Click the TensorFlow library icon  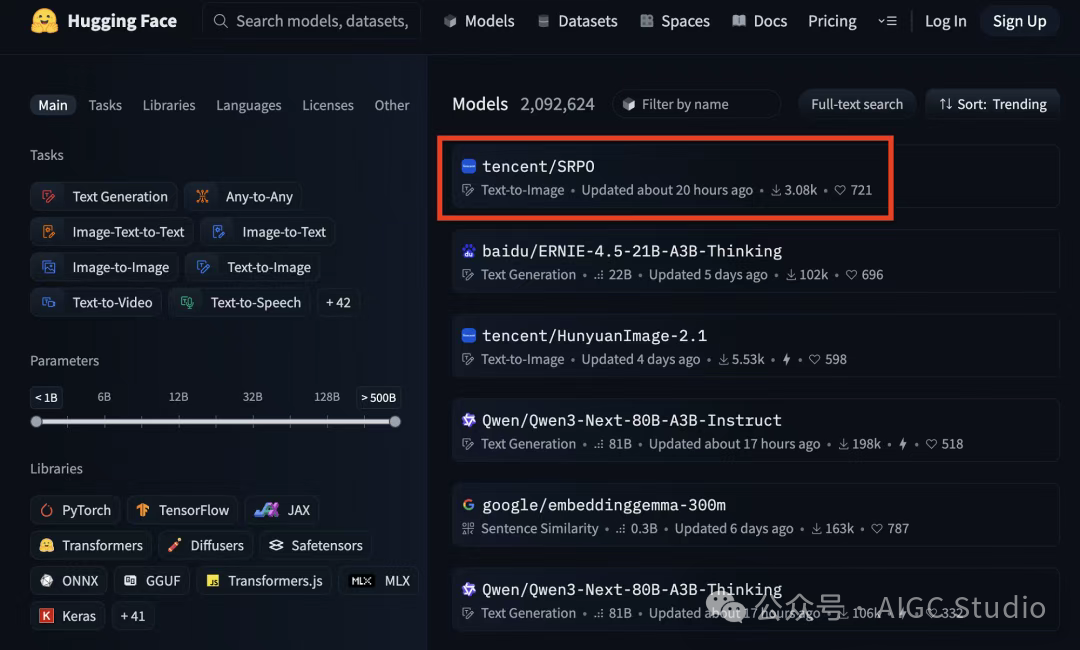(x=143, y=510)
